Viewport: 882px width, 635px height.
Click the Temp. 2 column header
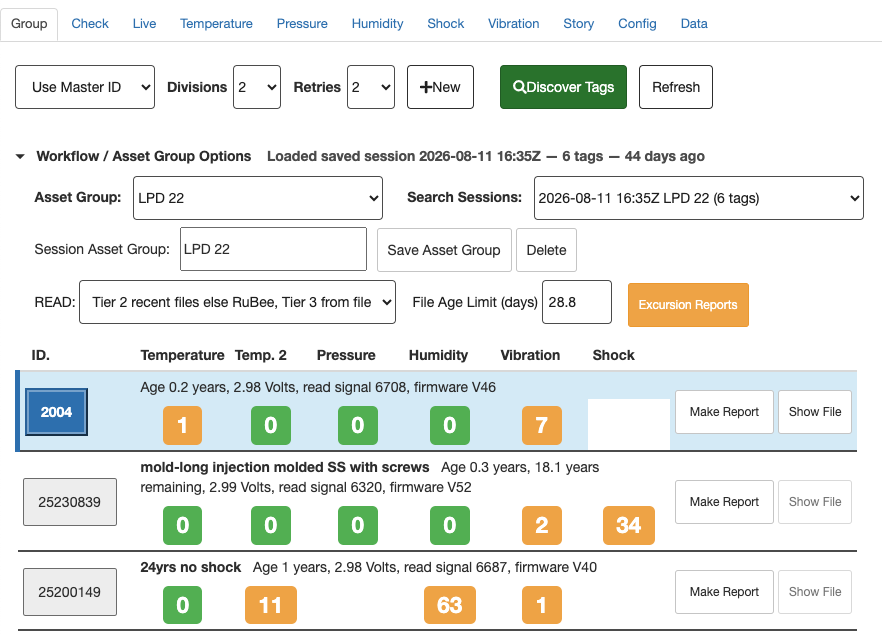pyautogui.click(x=260, y=355)
